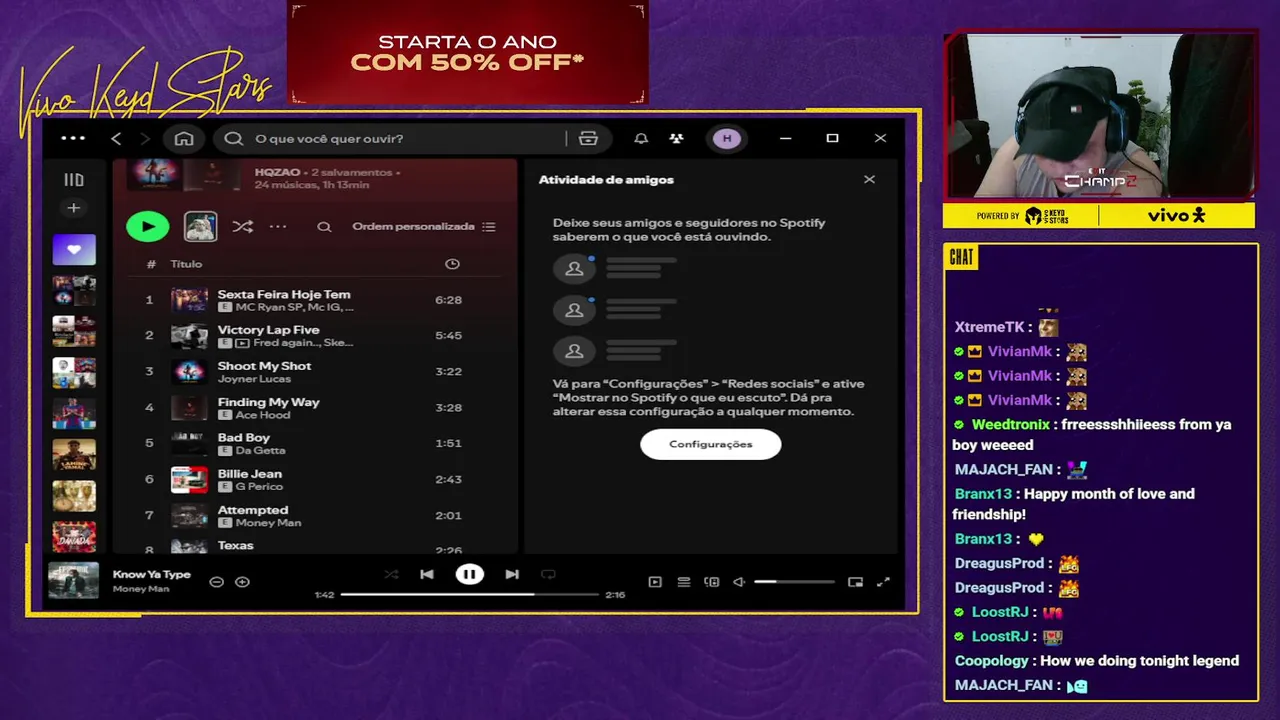Open the Spotify three-dot app menu

73,138
